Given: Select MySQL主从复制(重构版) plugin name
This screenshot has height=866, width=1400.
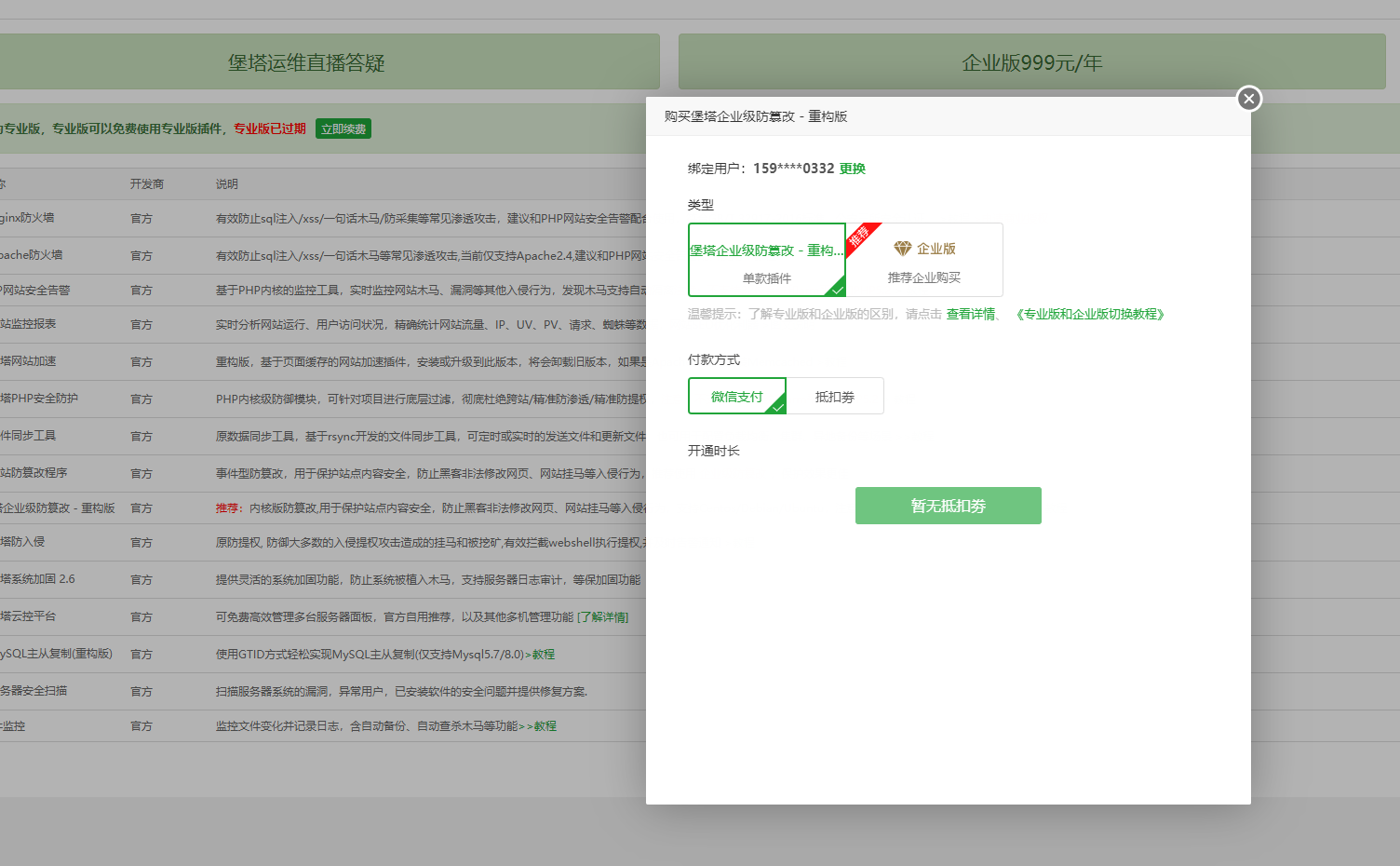Looking at the screenshot, I should (x=56, y=654).
